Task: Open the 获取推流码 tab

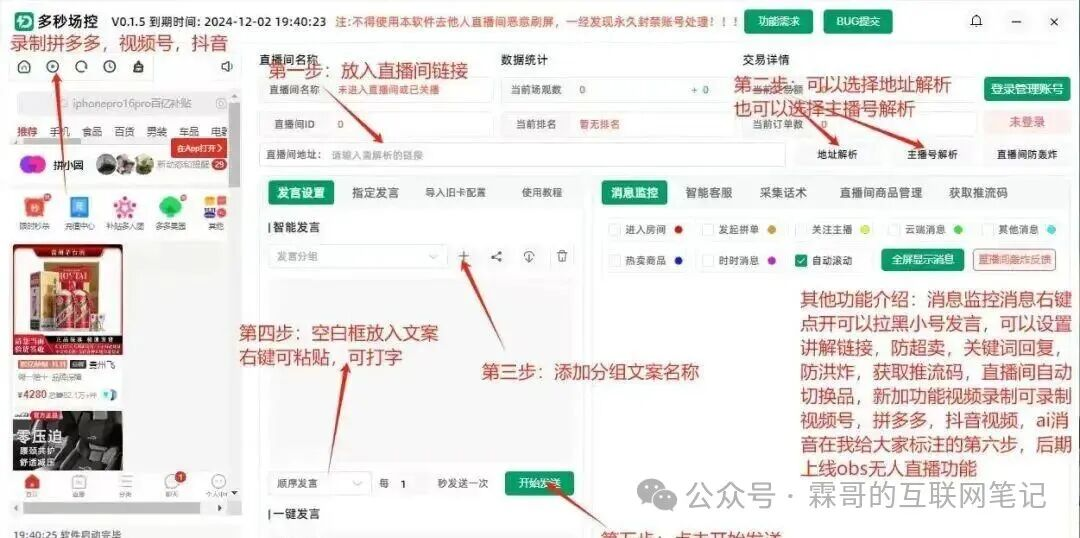Action: tap(978, 193)
